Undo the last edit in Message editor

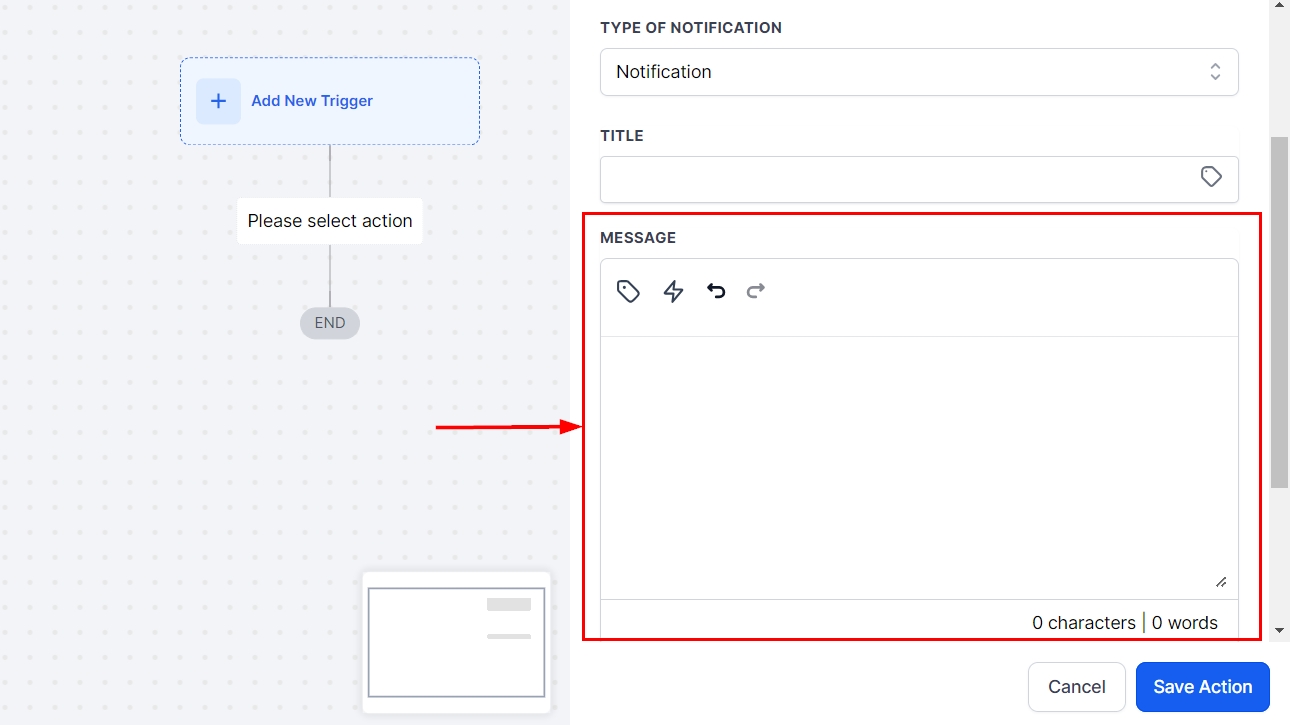click(x=716, y=291)
